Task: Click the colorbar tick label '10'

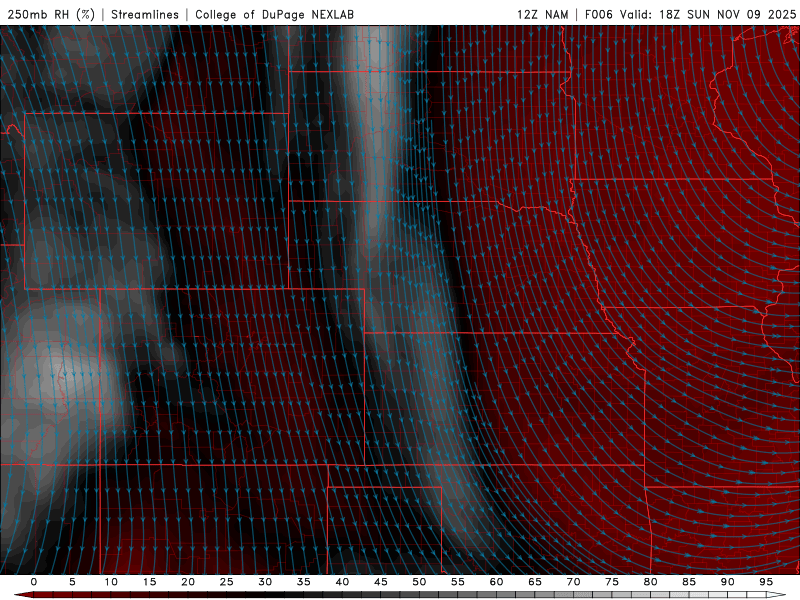Action: point(111,582)
